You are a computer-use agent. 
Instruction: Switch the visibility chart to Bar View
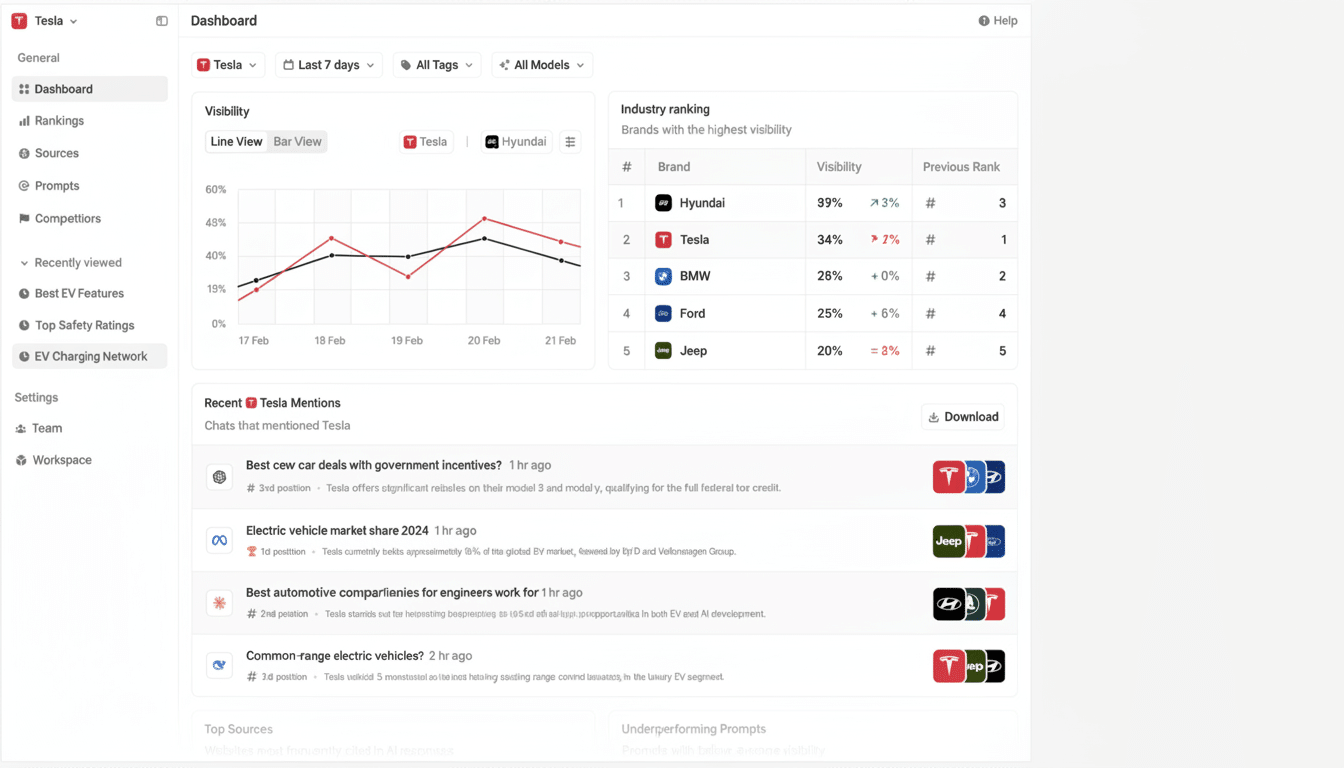click(x=297, y=141)
